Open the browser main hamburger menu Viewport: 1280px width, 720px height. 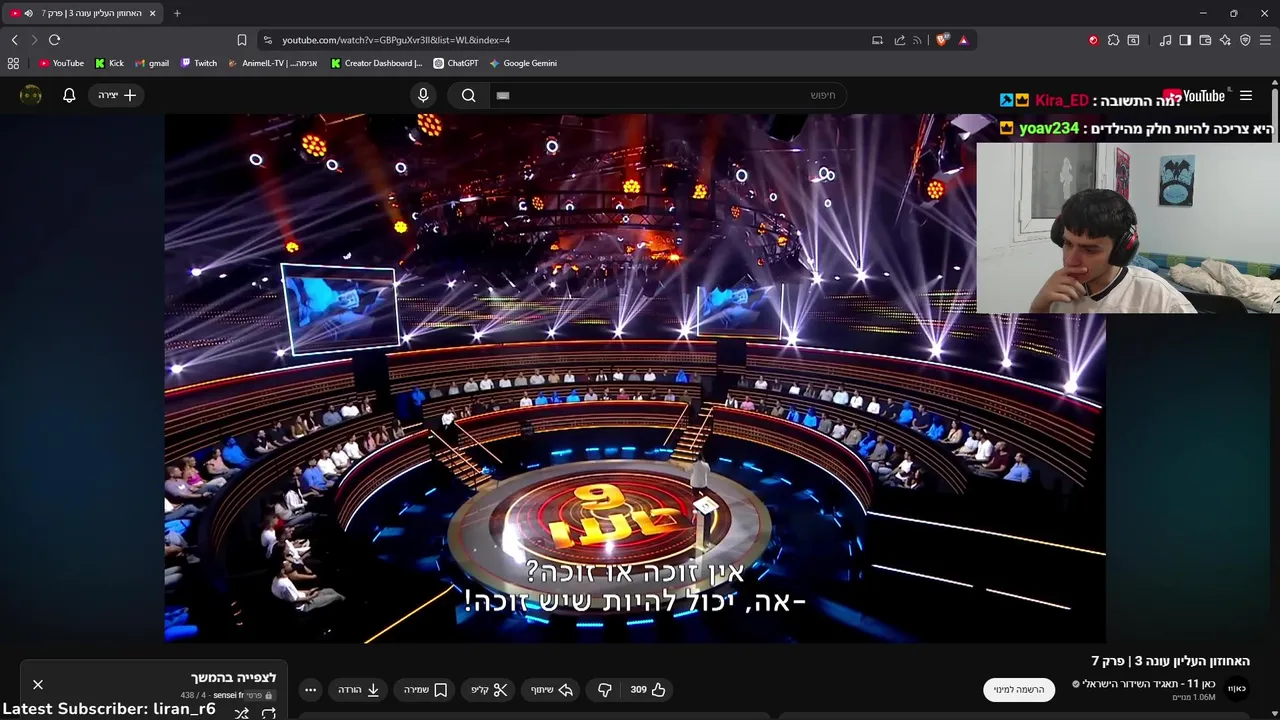point(1265,40)
